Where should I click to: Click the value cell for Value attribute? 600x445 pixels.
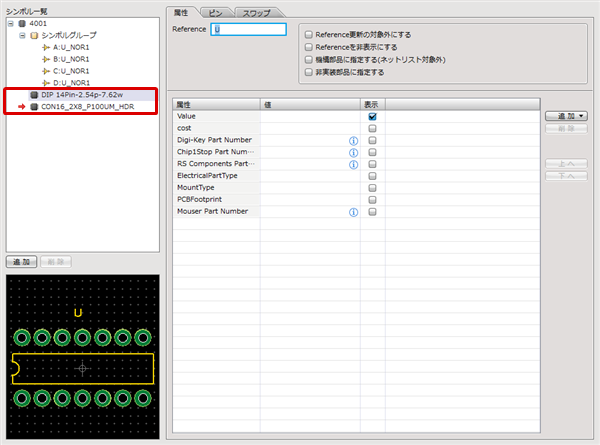point(310,116)
